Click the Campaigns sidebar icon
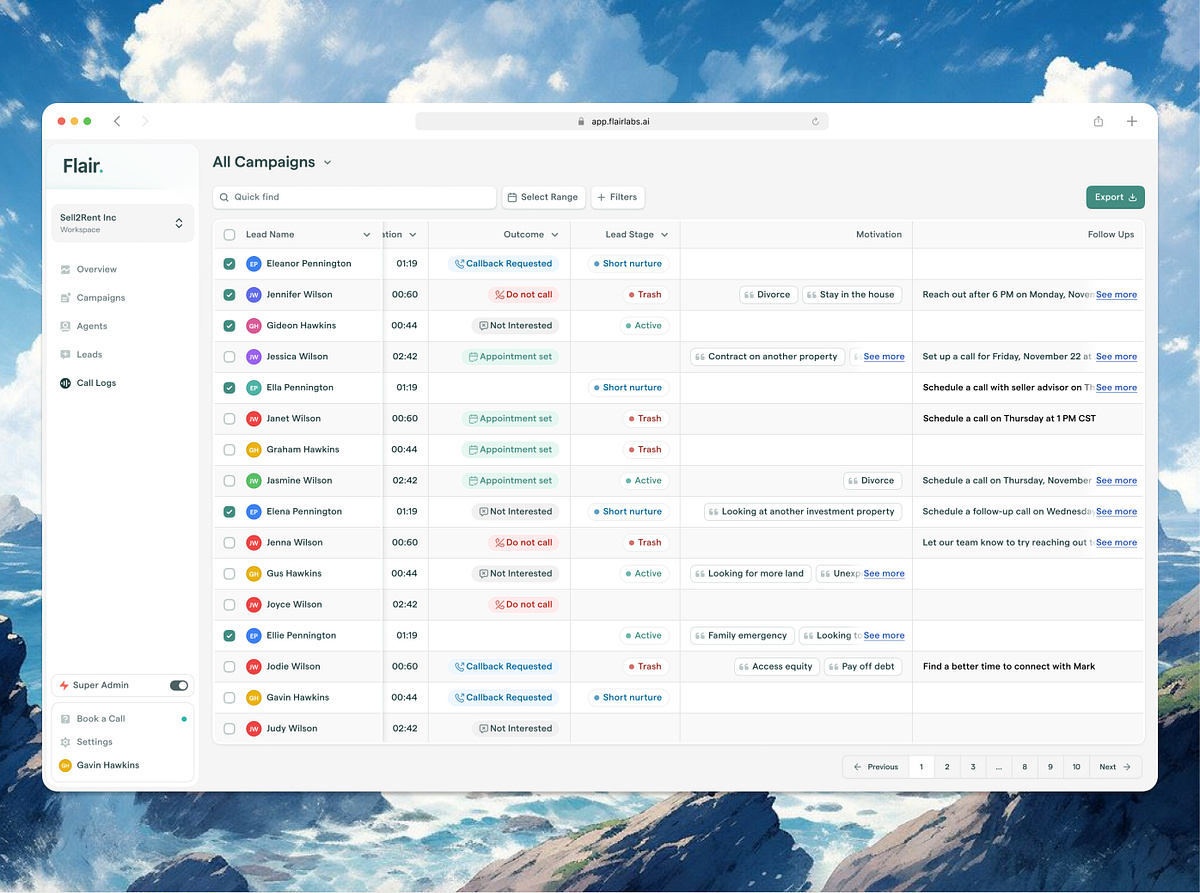 (x=65, y=298)
